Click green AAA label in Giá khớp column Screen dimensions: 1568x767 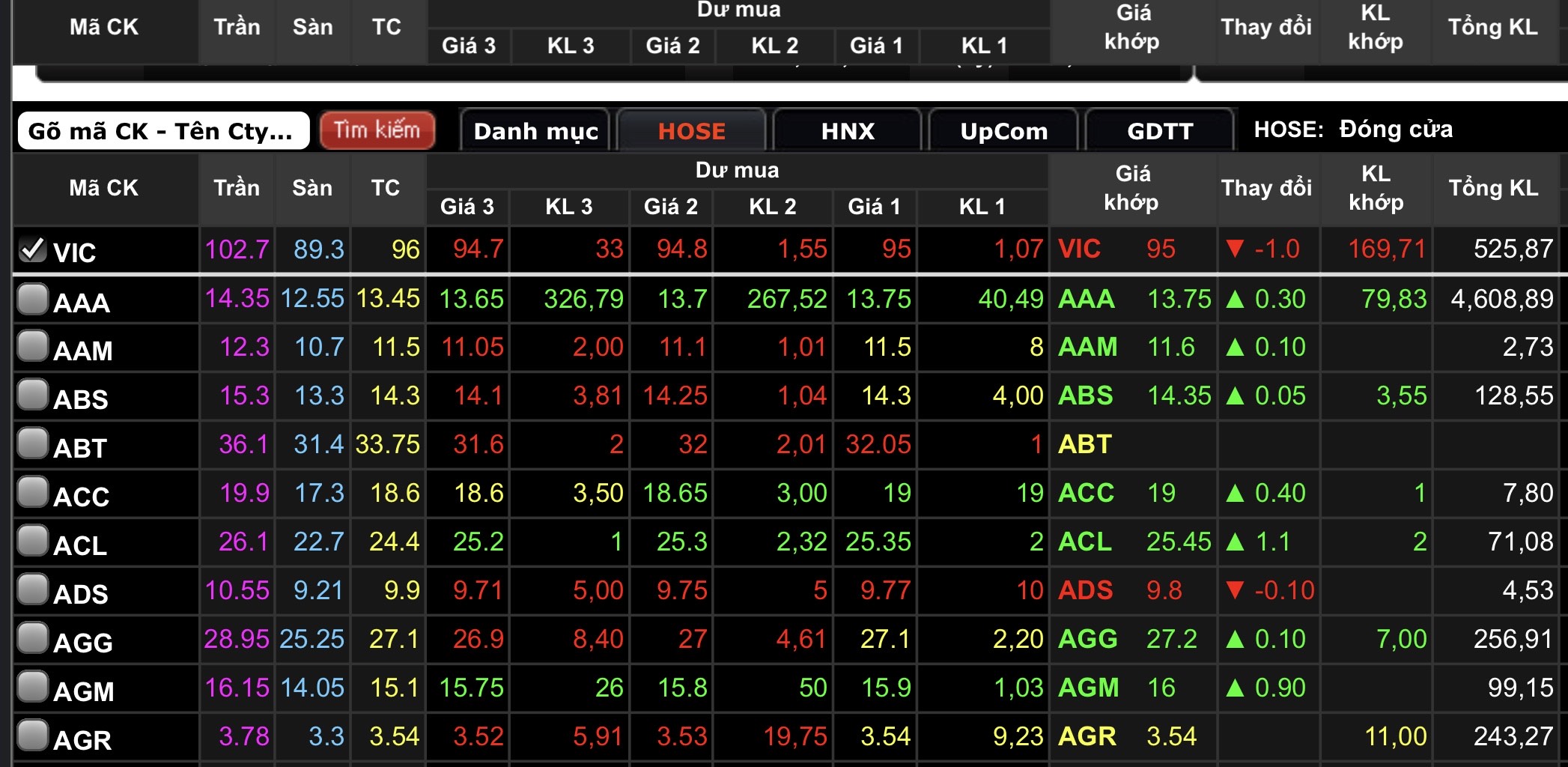coord(1087,299)
